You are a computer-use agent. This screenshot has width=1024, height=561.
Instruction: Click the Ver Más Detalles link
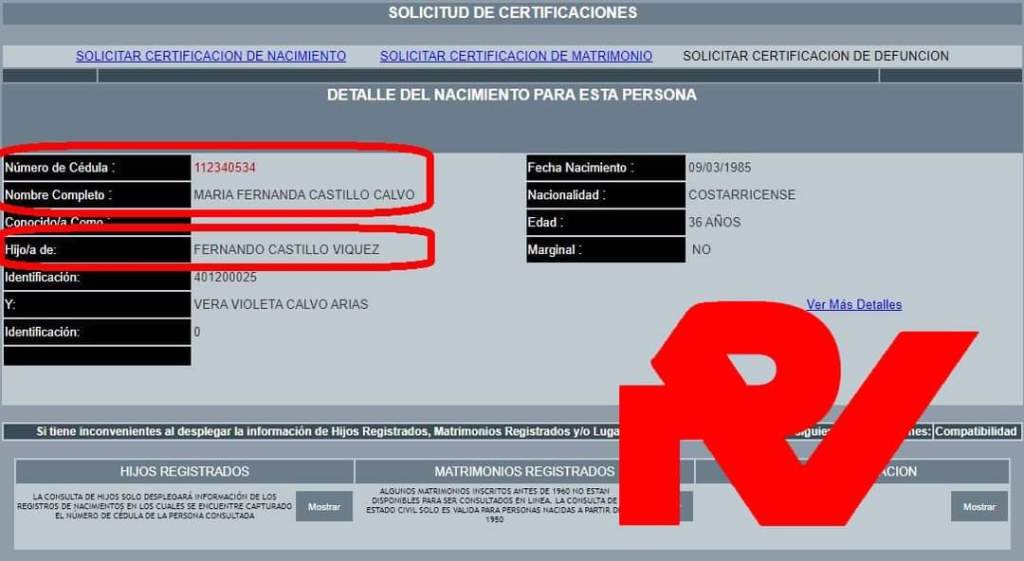(x=853, y=304)
